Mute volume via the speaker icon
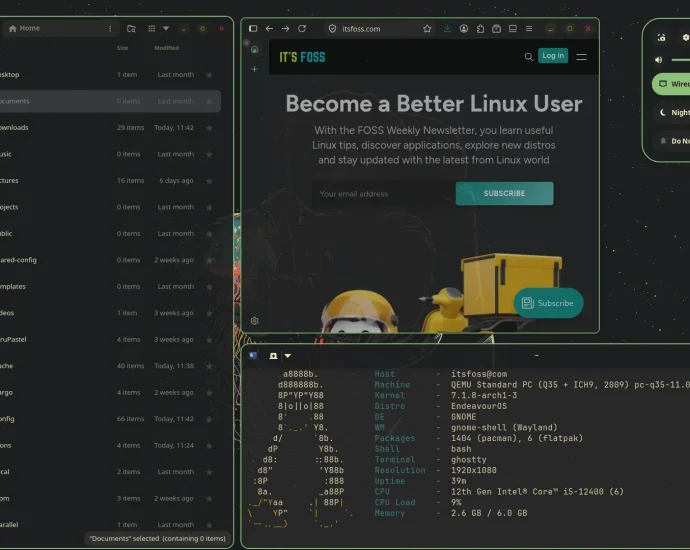This screenshot has height=550, width=690. tap(658, 59)
